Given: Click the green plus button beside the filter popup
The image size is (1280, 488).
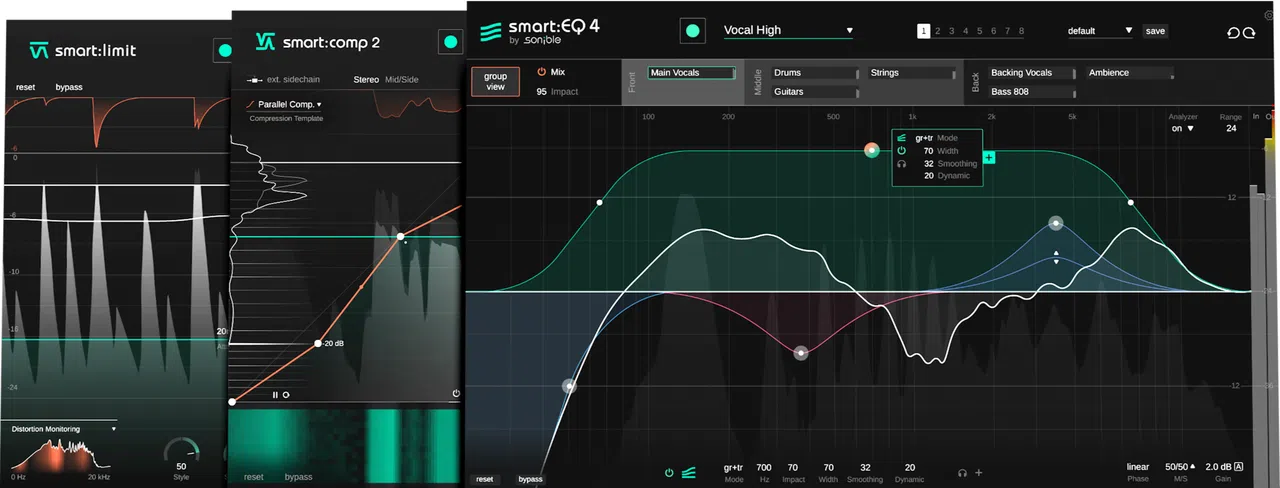Looking at the screenshot, I should point(989,157).
